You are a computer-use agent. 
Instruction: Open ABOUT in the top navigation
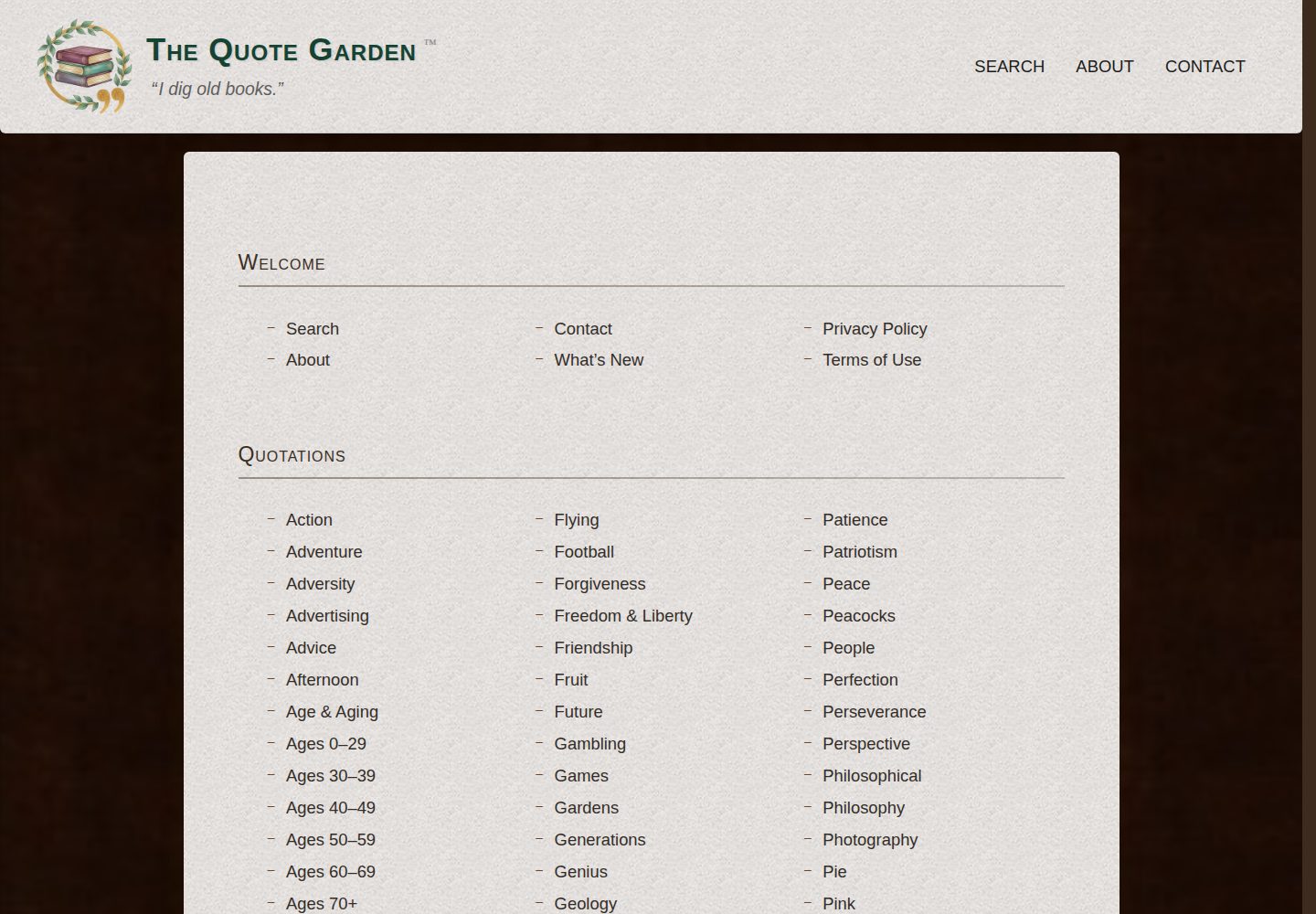(x=1104, y=67)
